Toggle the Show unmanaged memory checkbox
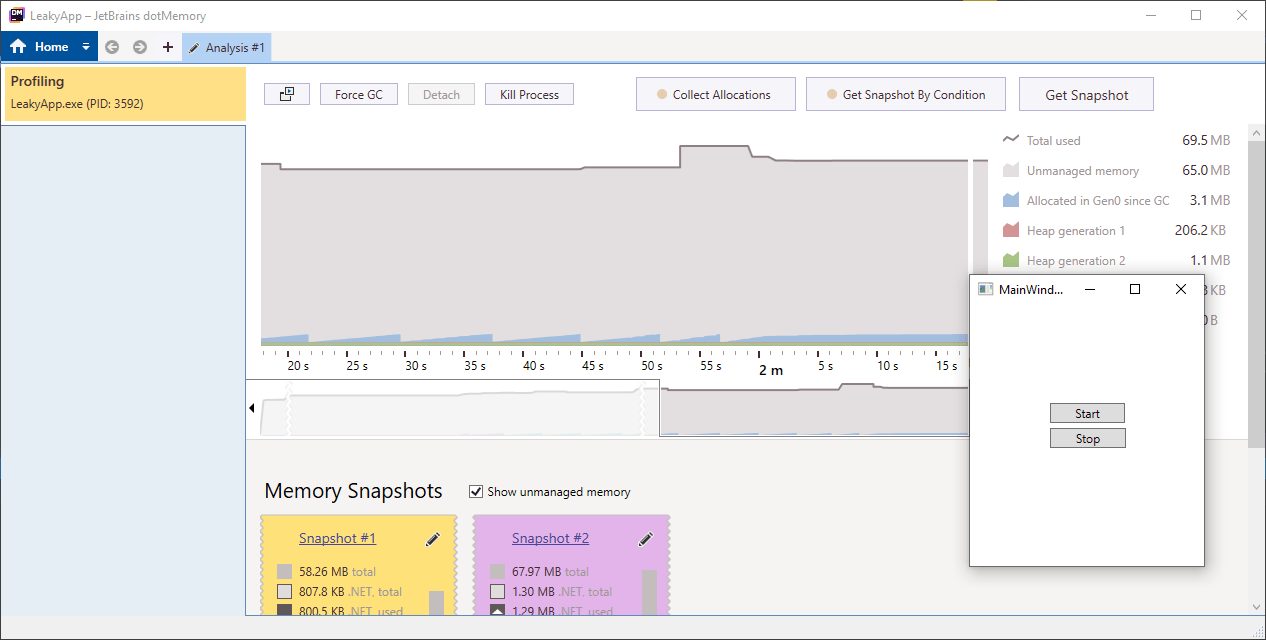 476,490
